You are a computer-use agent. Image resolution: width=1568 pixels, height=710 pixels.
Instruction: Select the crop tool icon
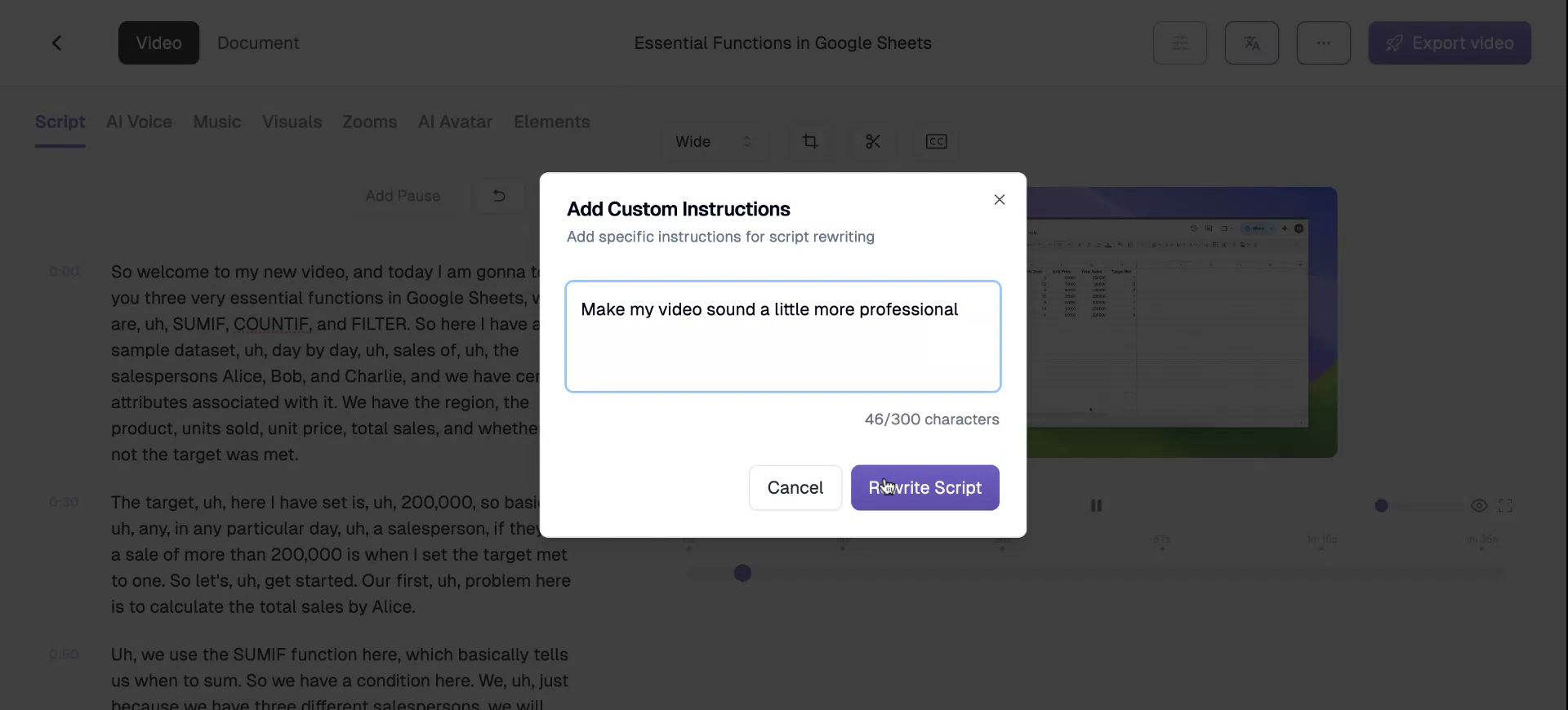(x=809, y=142)
